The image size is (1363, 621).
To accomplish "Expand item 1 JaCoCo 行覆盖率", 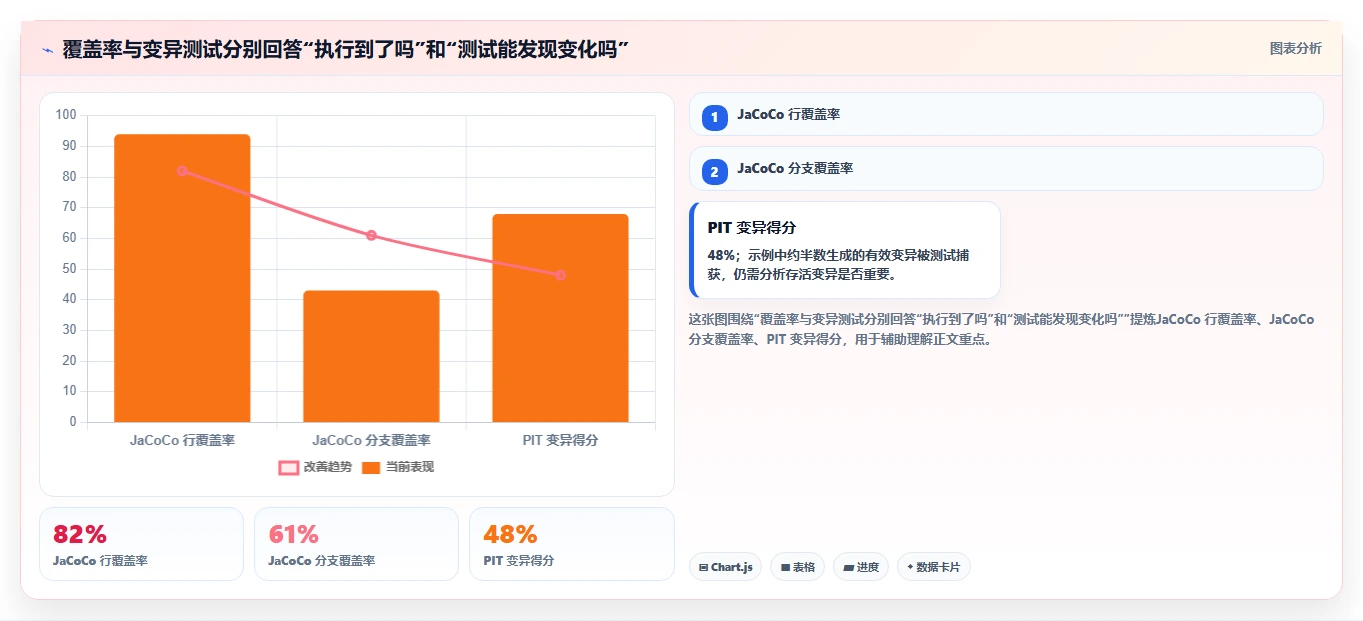I will 1006,114.
